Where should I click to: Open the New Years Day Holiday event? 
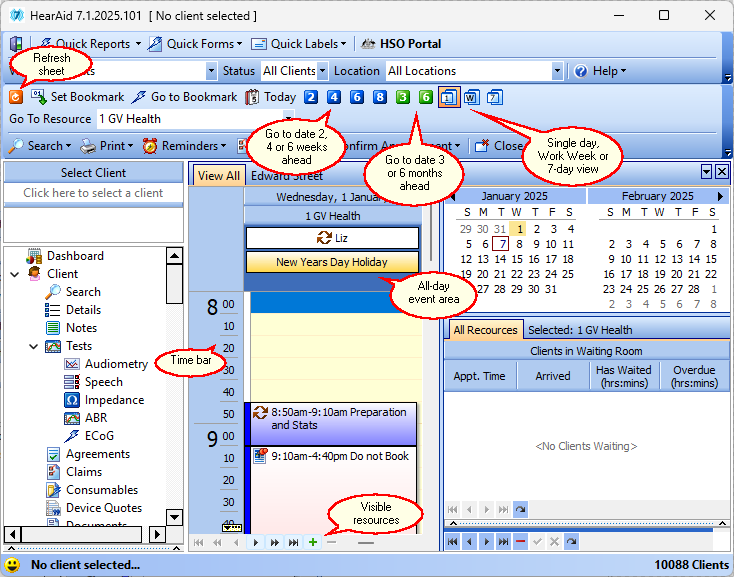click(x=332, y=262)
